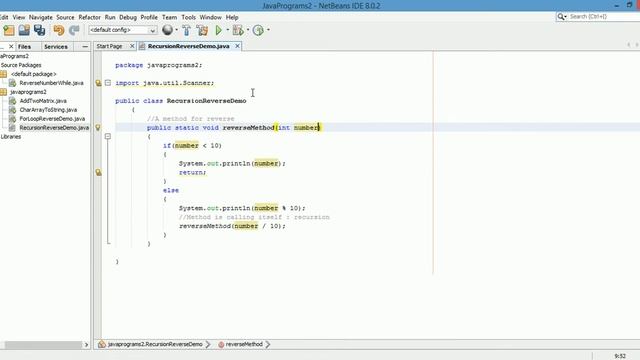Click the Open Project toolbar icon
The height and width of the screenshot is (360, 640).
24,30
